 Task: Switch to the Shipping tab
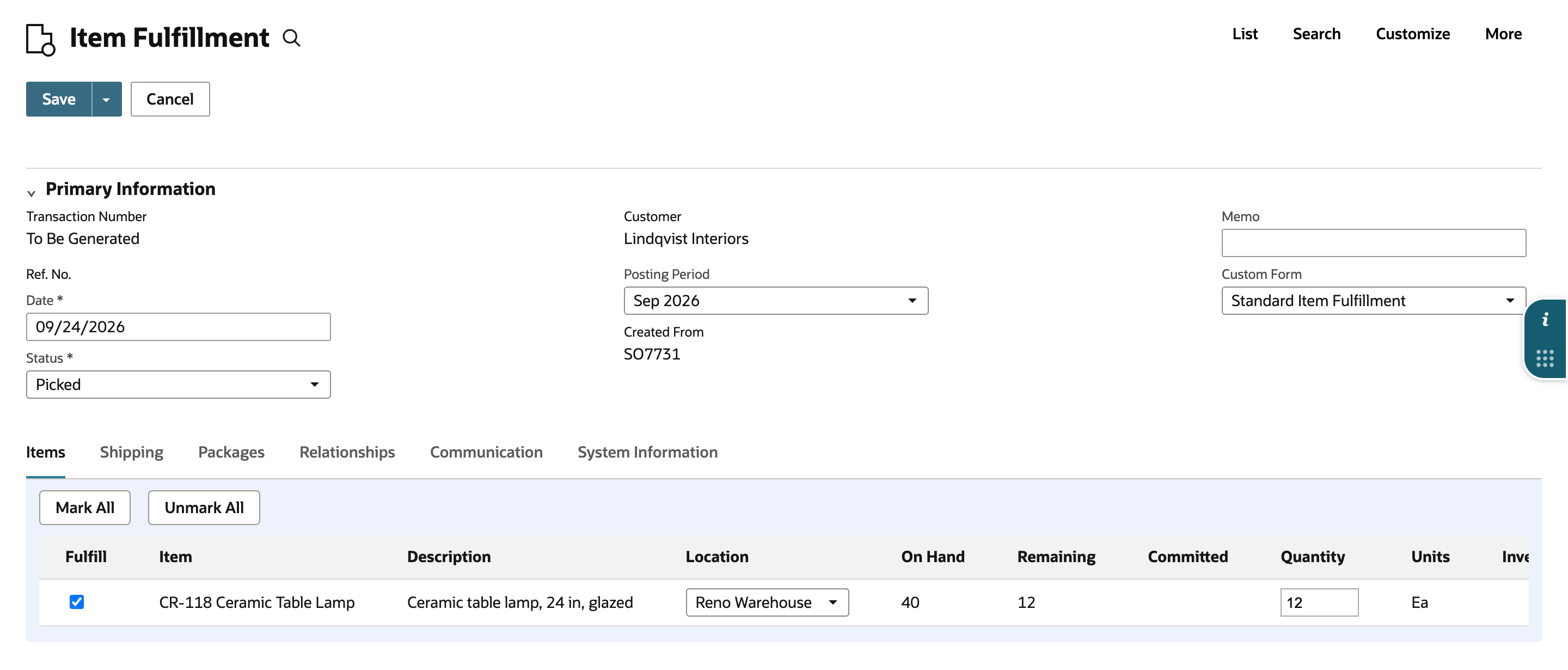tap(131, 452)
